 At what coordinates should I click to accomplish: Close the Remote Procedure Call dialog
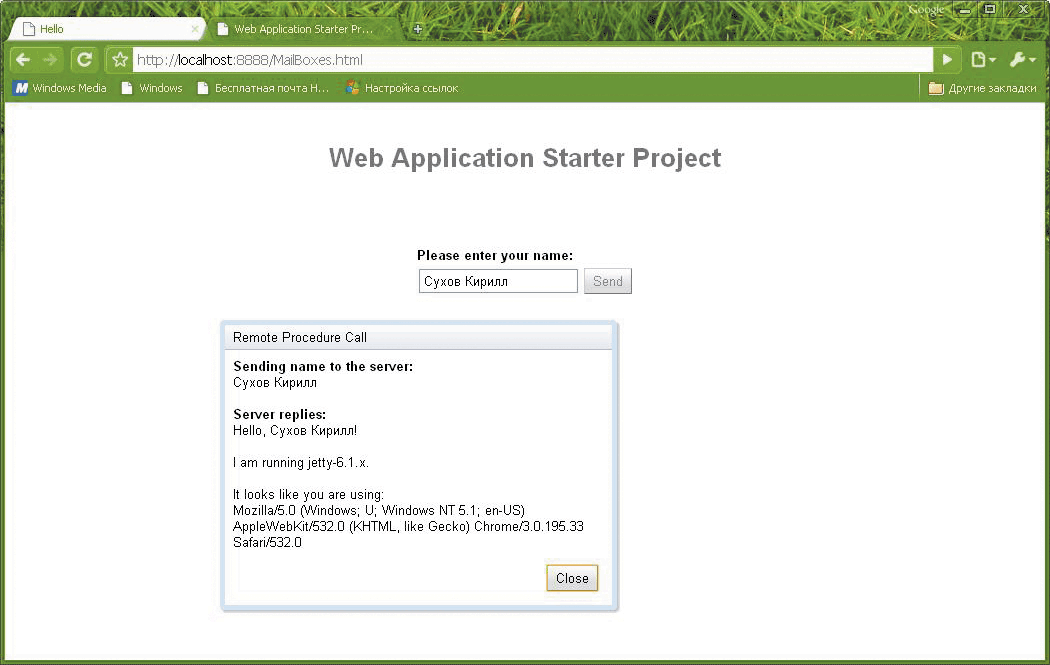(572, 578)
